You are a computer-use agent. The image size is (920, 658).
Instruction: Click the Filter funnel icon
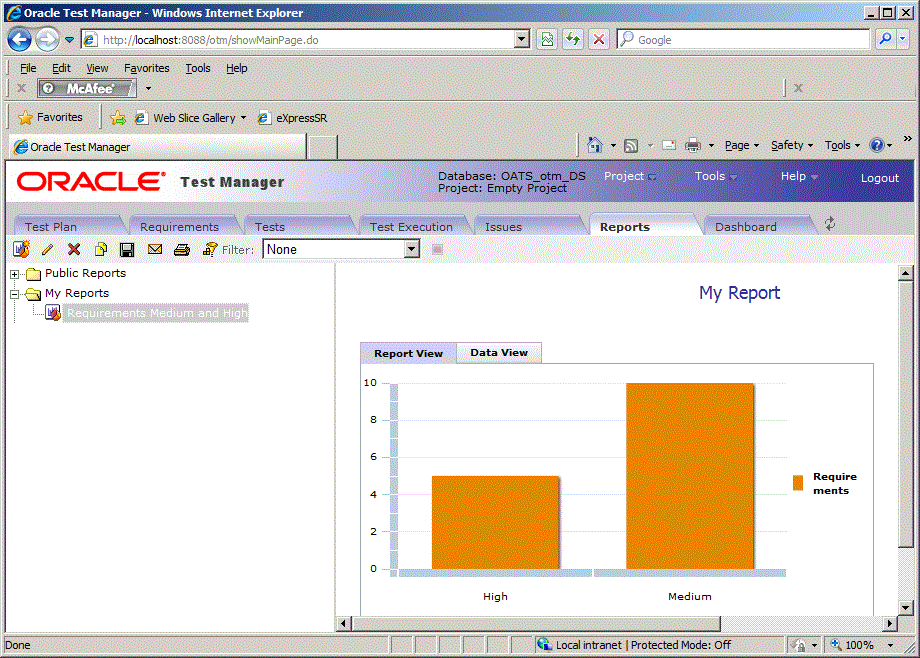(x=209, y=249)
